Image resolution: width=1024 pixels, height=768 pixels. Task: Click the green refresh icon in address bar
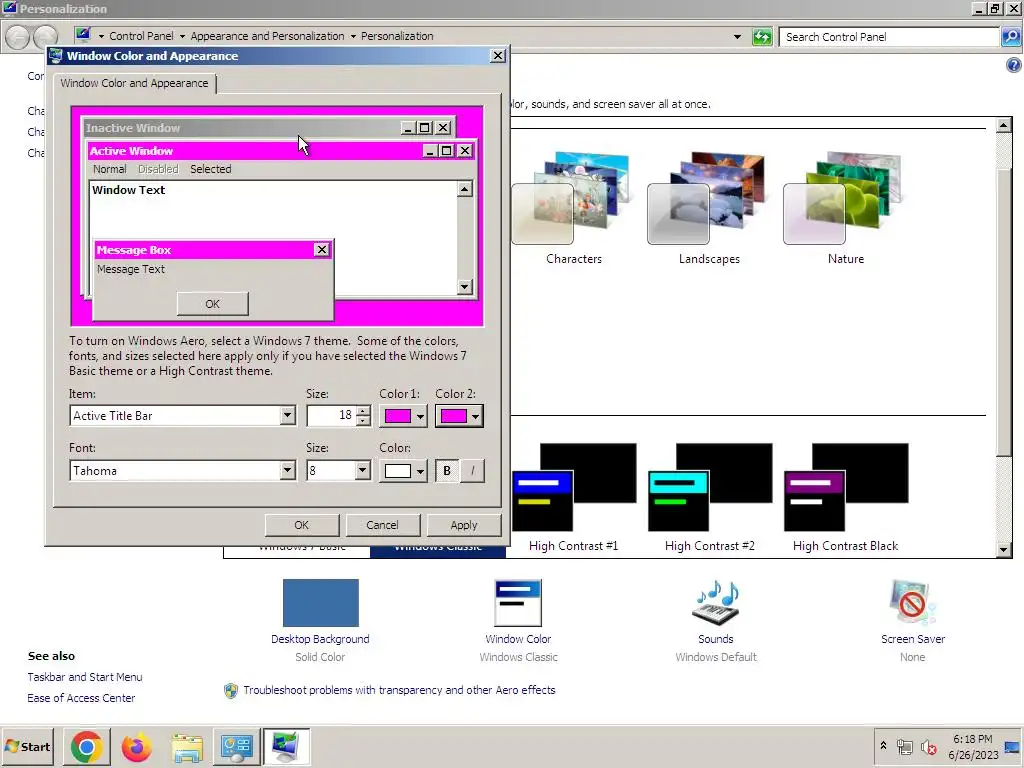(761, 37)
